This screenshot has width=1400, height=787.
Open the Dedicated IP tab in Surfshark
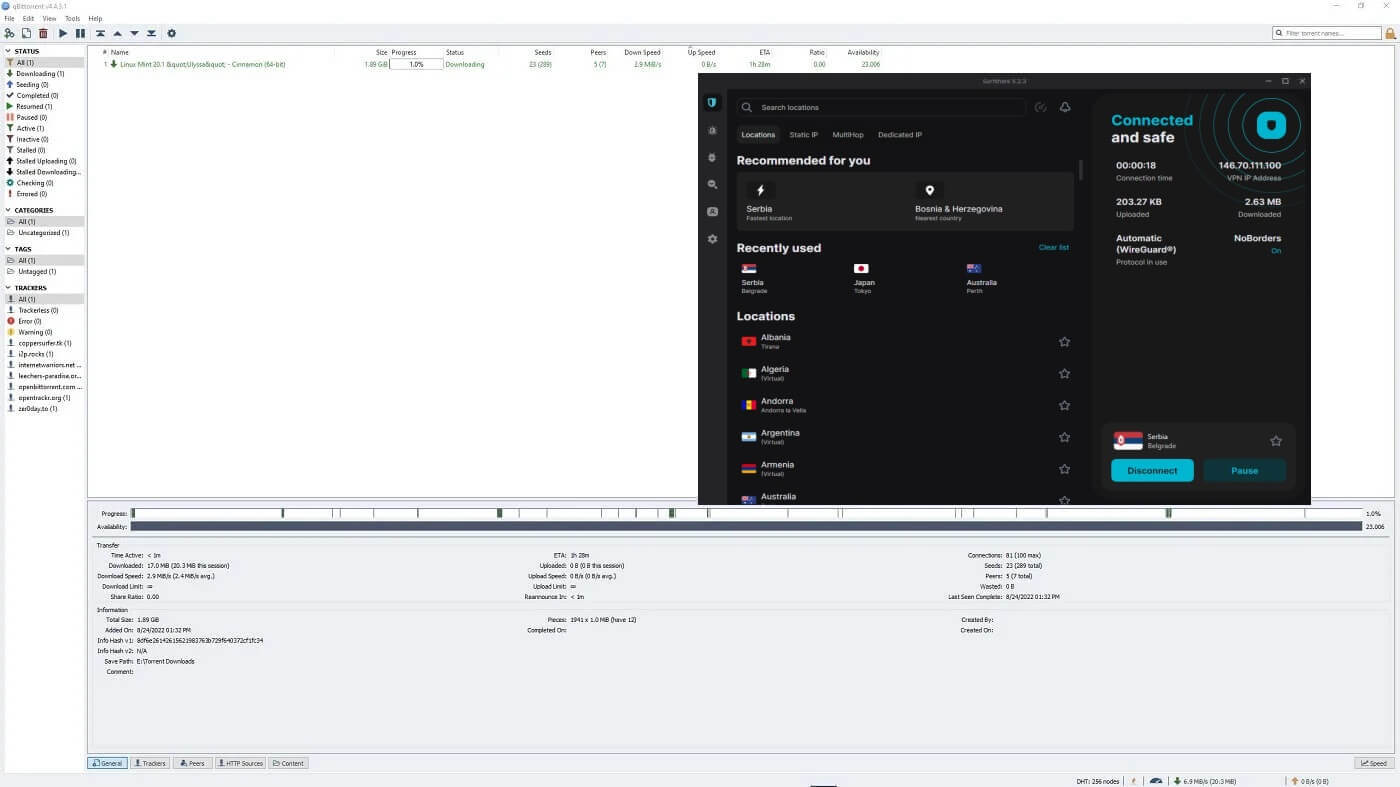(900, 135)
